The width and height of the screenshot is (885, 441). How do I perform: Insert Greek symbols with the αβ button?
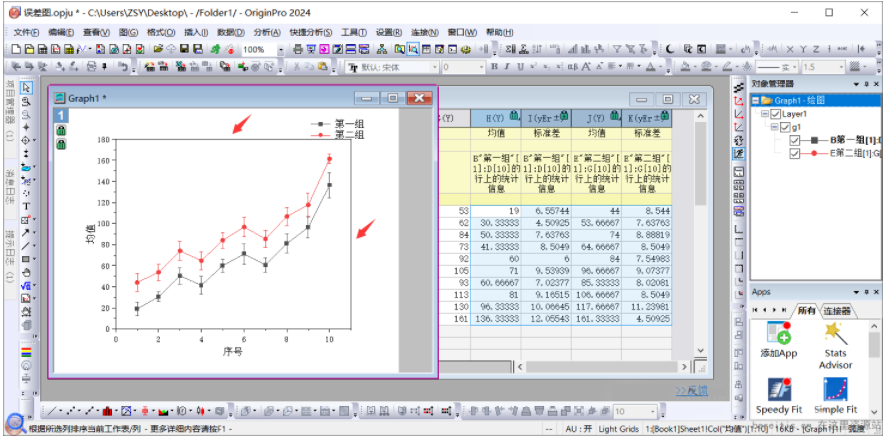(572, 67)
